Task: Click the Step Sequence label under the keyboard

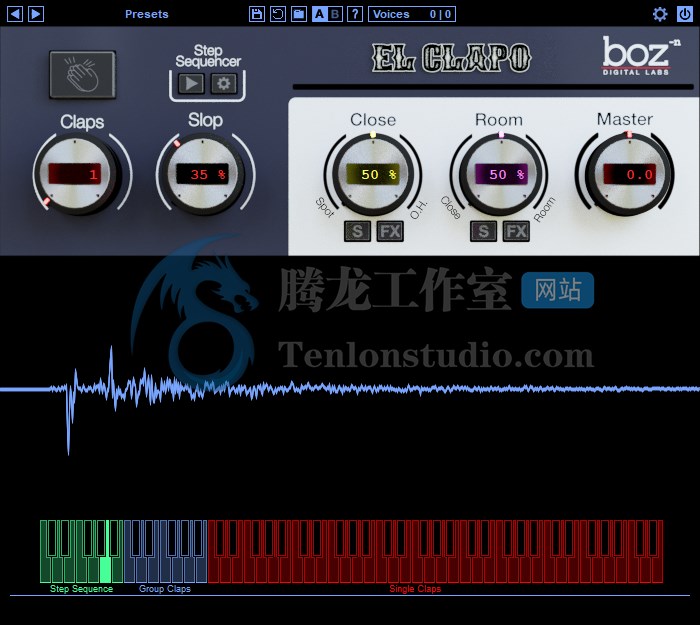Action: click(x=81, y=589)
